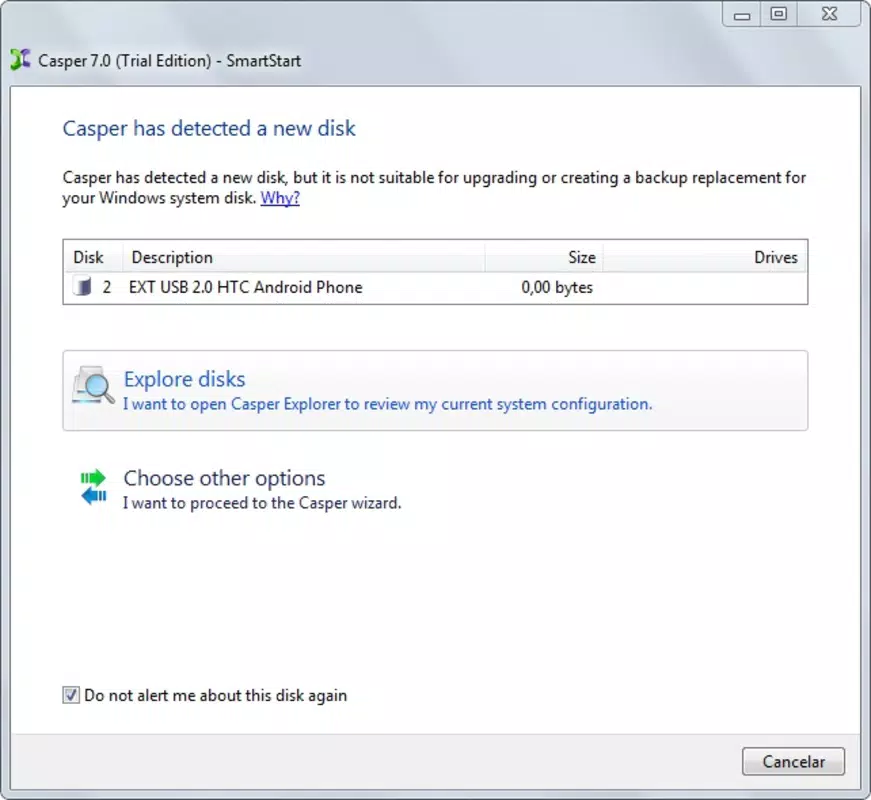Open the Why? help link
Image resolution: width=871 pixels, height=800 pixels.
tap(280, 198)
